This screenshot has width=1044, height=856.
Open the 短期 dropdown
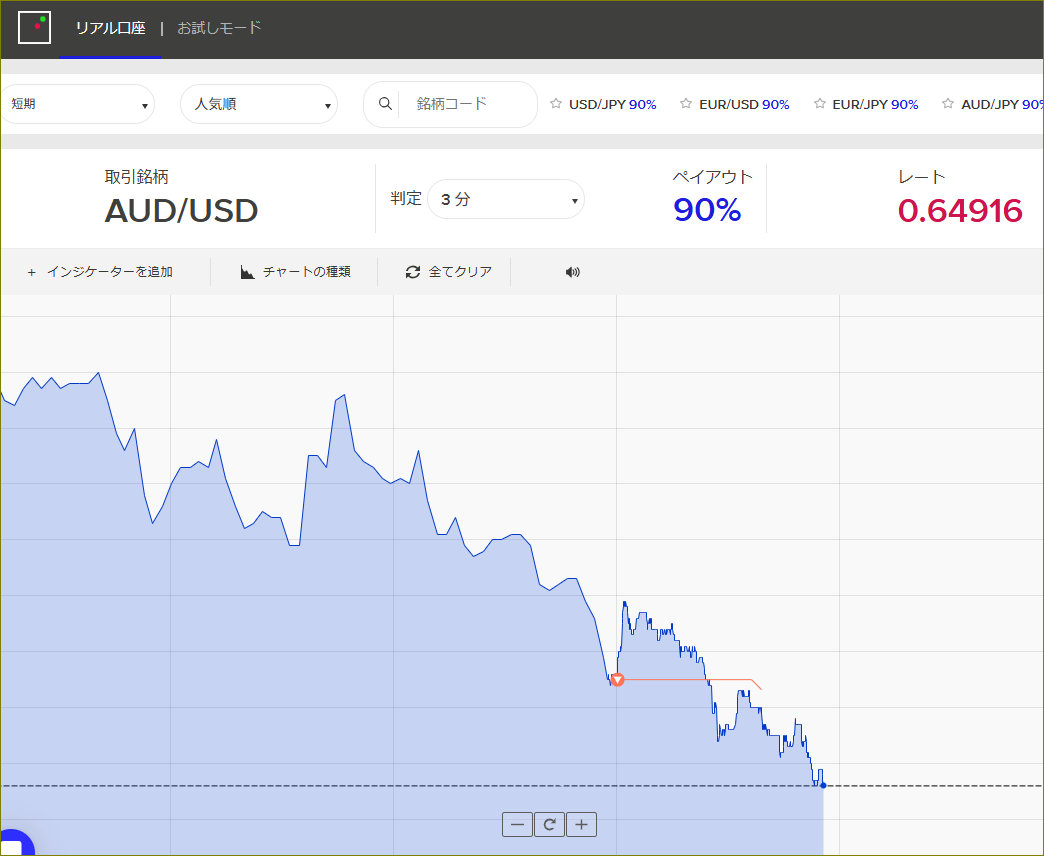tap(78, 104)
